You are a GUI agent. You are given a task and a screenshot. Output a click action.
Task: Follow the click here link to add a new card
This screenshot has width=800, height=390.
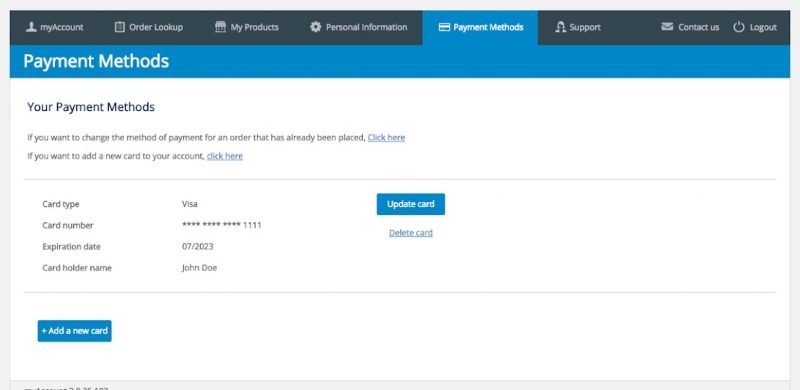[x=224, y=156]
